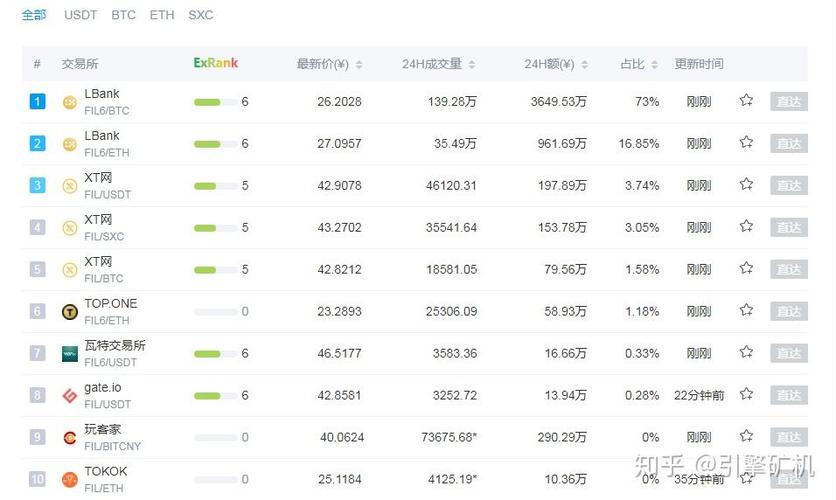836x500 pixels.
Task: Click 直达 button for LBank FIL6/ETH row
Action: (788, 144)
